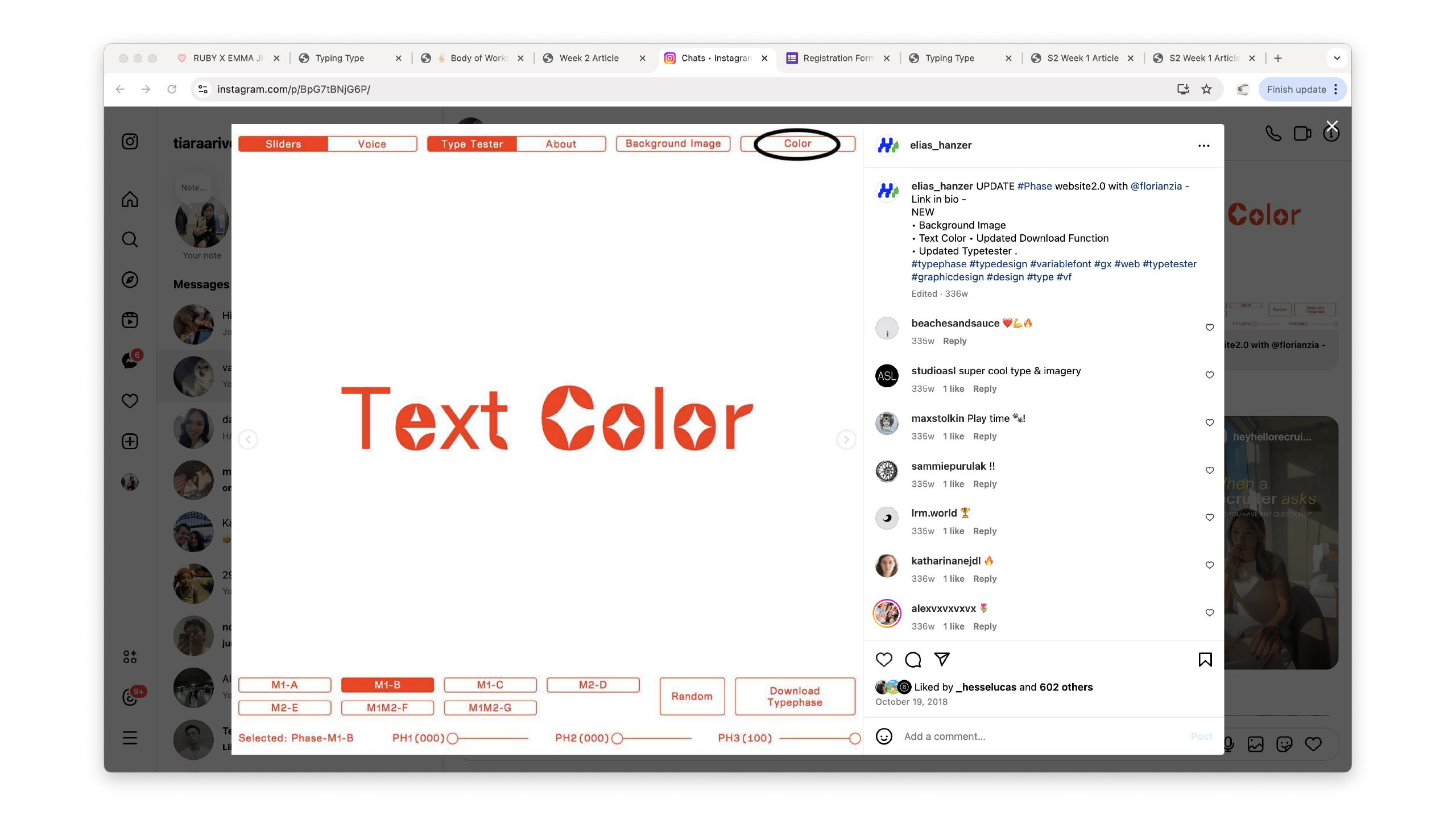The image size is (1456, 828).
Task: Close the Chats Instagram tab
Action: 764,58
